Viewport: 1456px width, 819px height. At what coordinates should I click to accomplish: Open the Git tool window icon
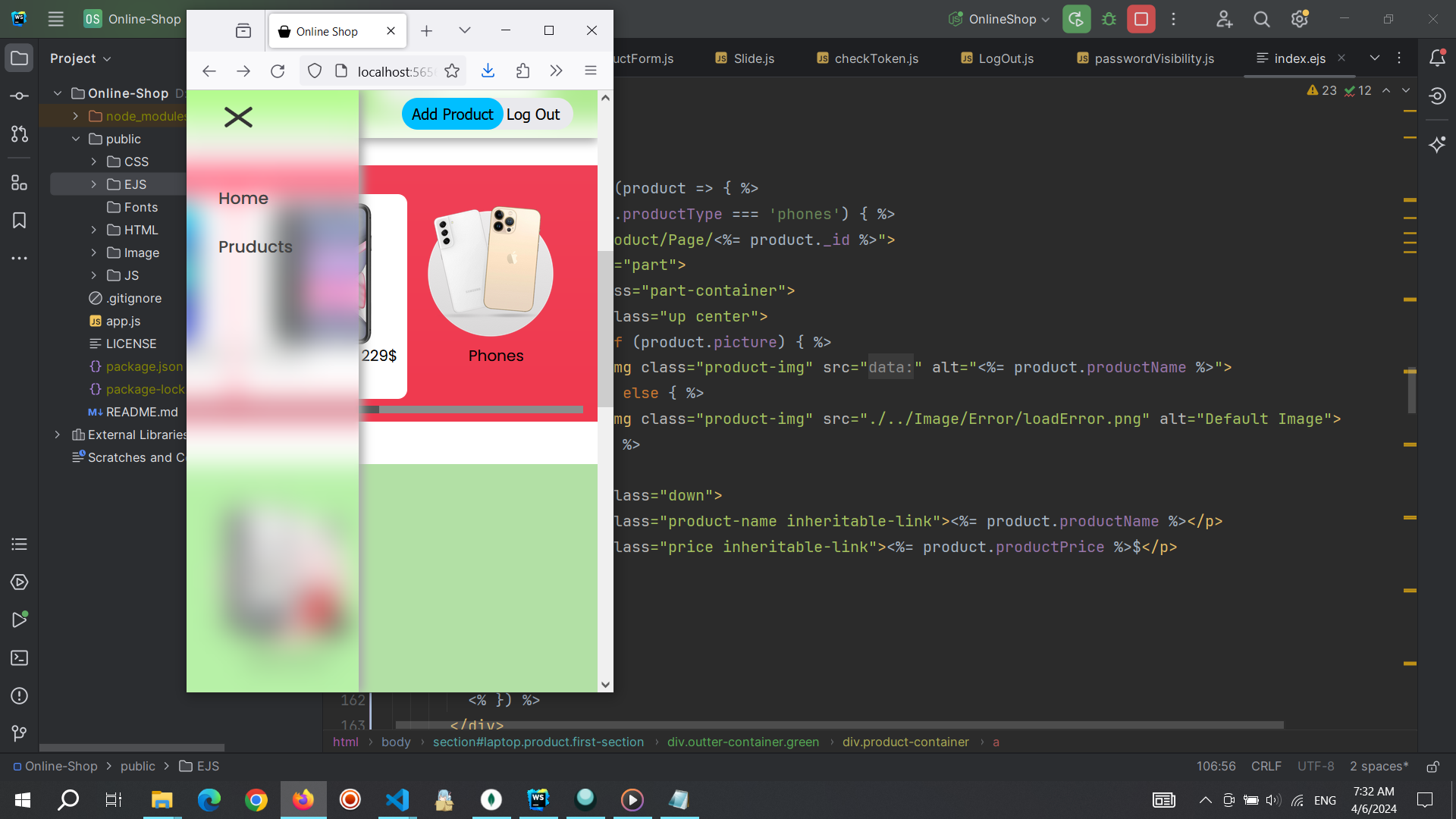20,733
